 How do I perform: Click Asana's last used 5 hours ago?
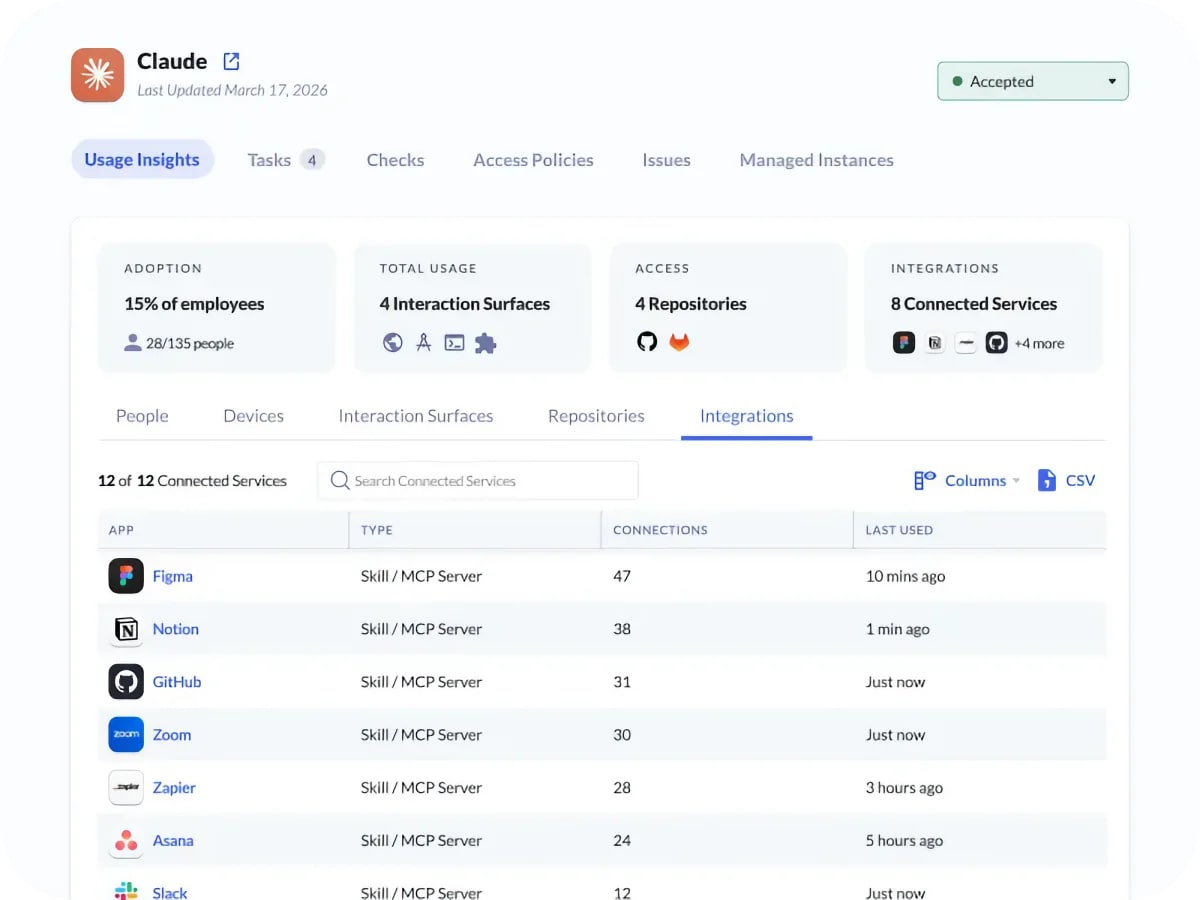[904, 841]
